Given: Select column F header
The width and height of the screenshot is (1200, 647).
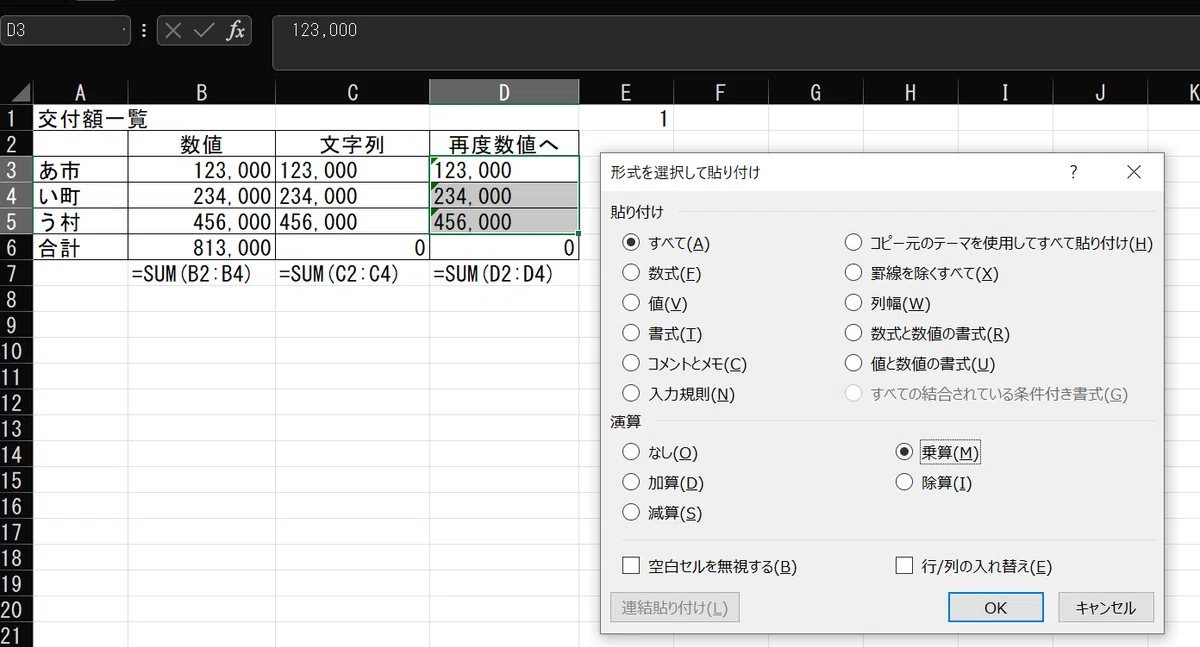Looking at the screenshot, I should (720, 93).
